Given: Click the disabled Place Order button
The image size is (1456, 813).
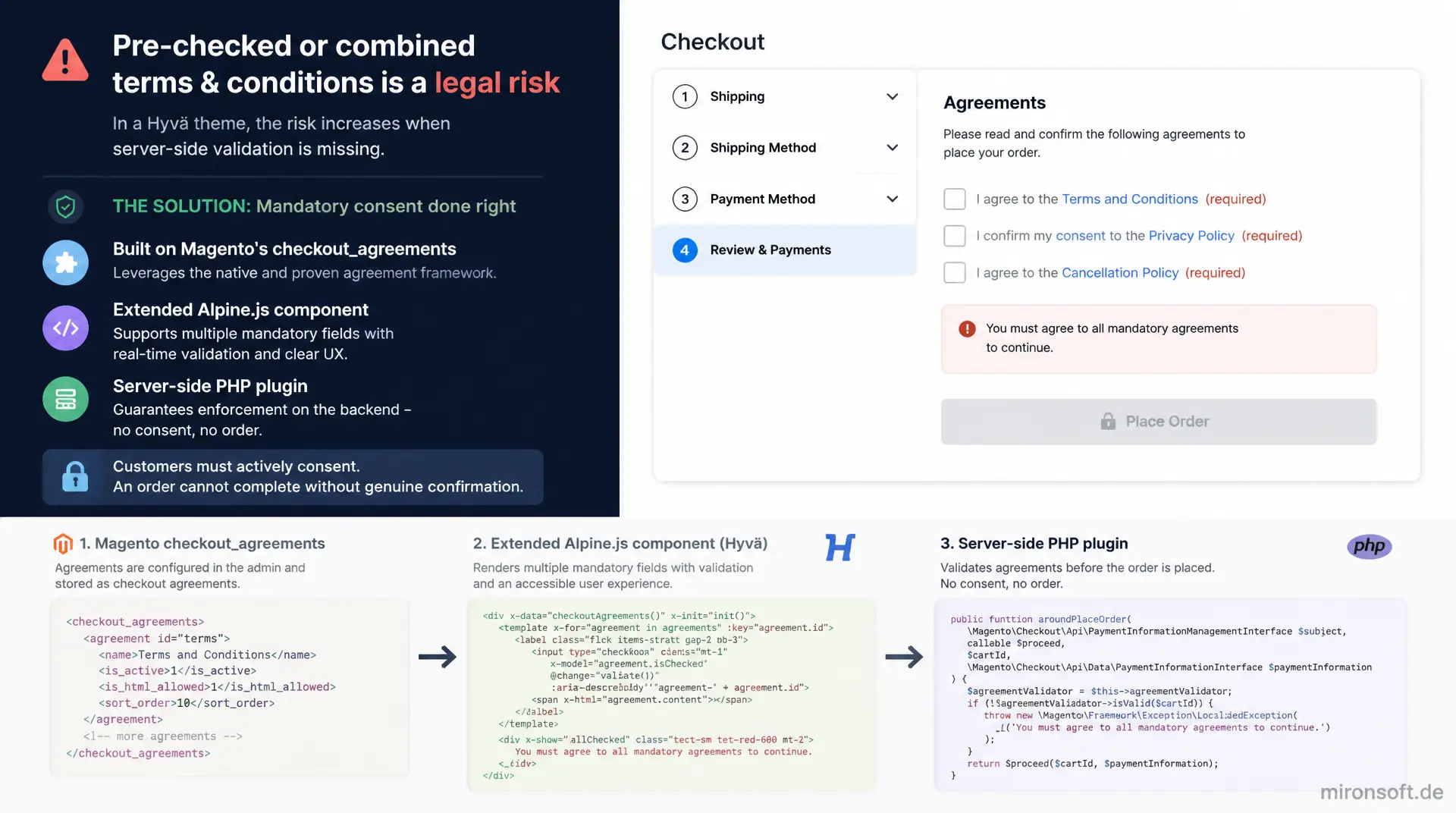Looking at the screenshot, I should (1159, 422).
